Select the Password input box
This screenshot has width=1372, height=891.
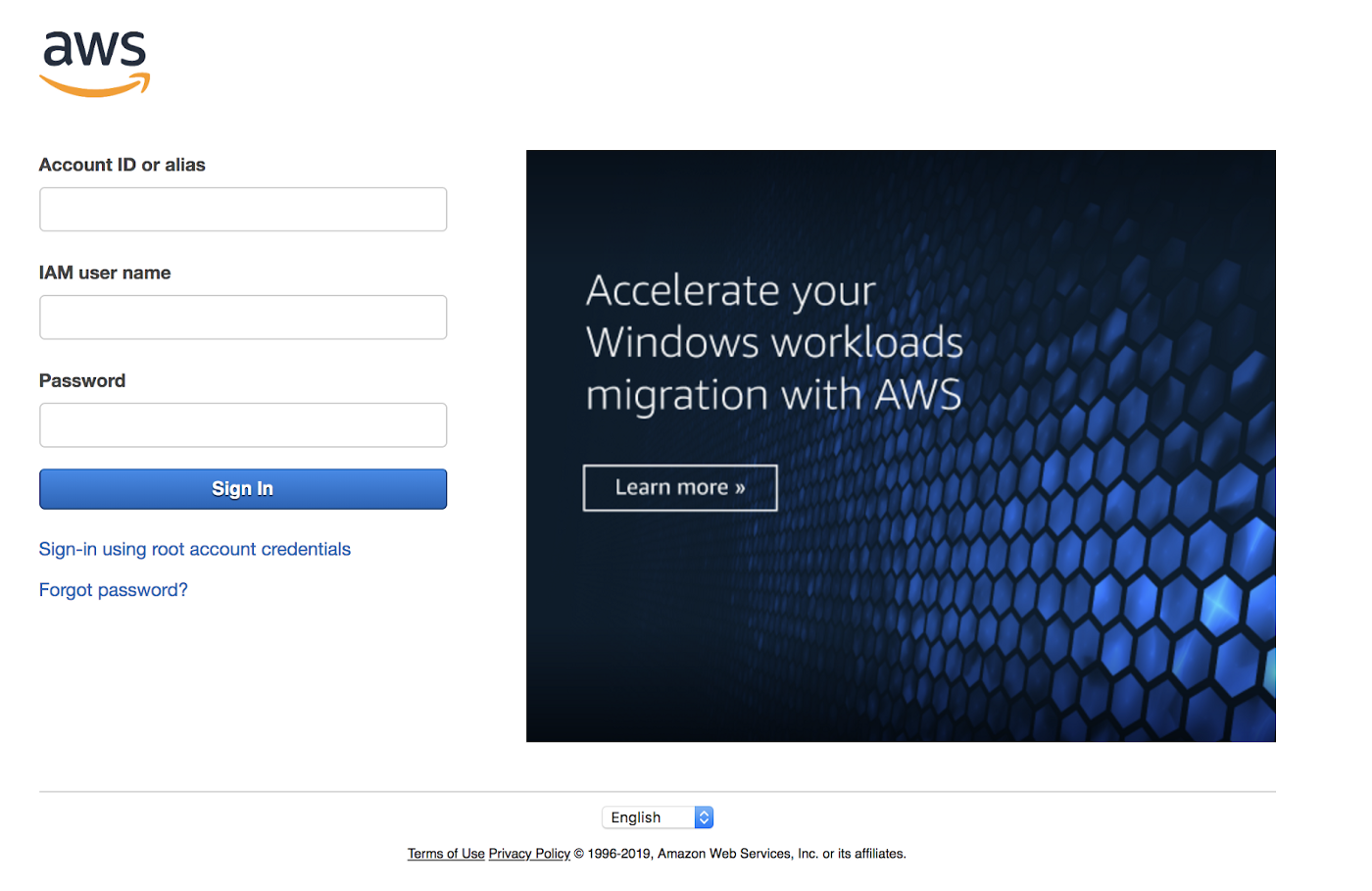pos(243,425)
